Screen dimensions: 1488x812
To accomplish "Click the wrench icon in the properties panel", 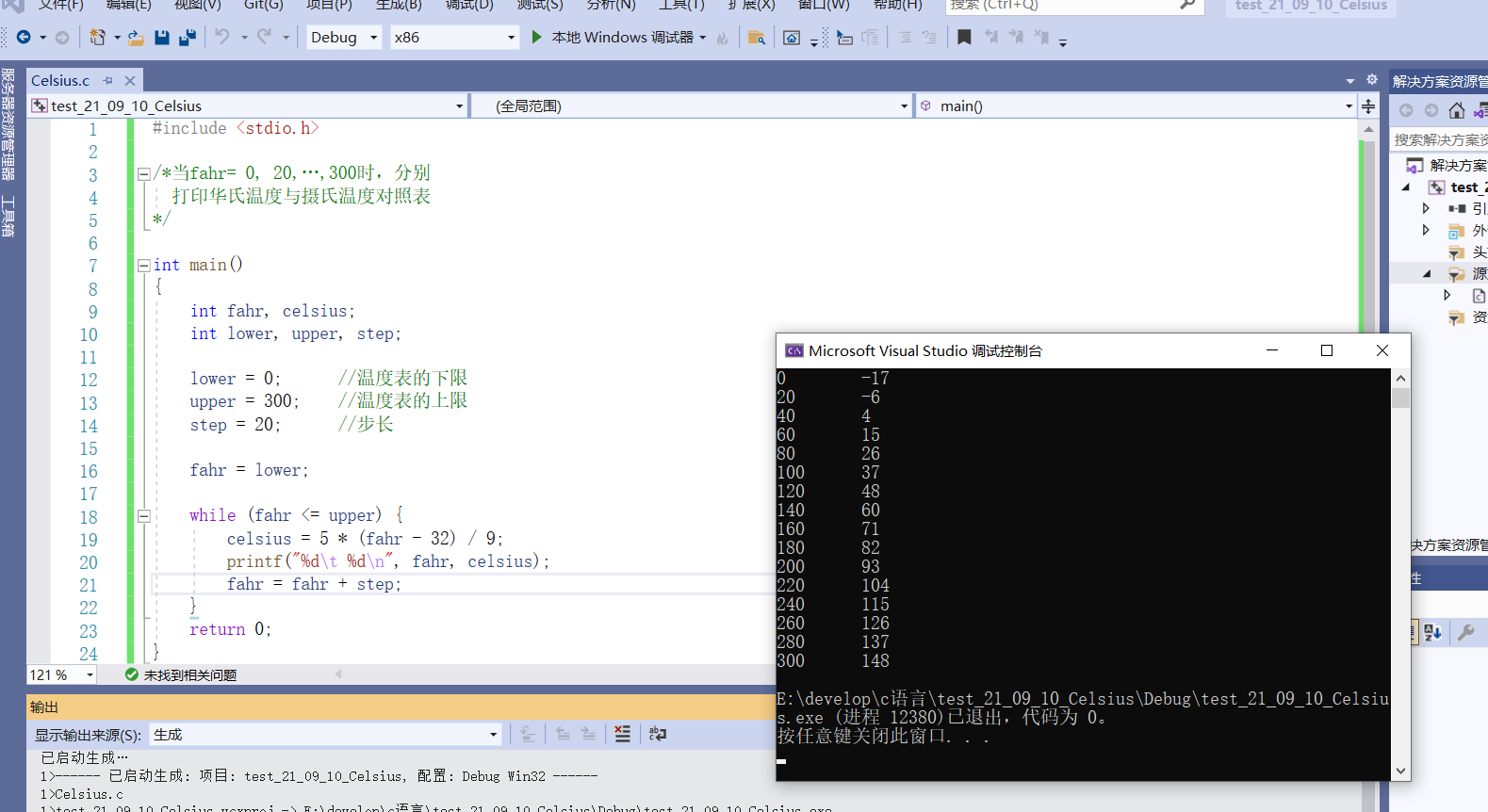I will click(1465, 632).
